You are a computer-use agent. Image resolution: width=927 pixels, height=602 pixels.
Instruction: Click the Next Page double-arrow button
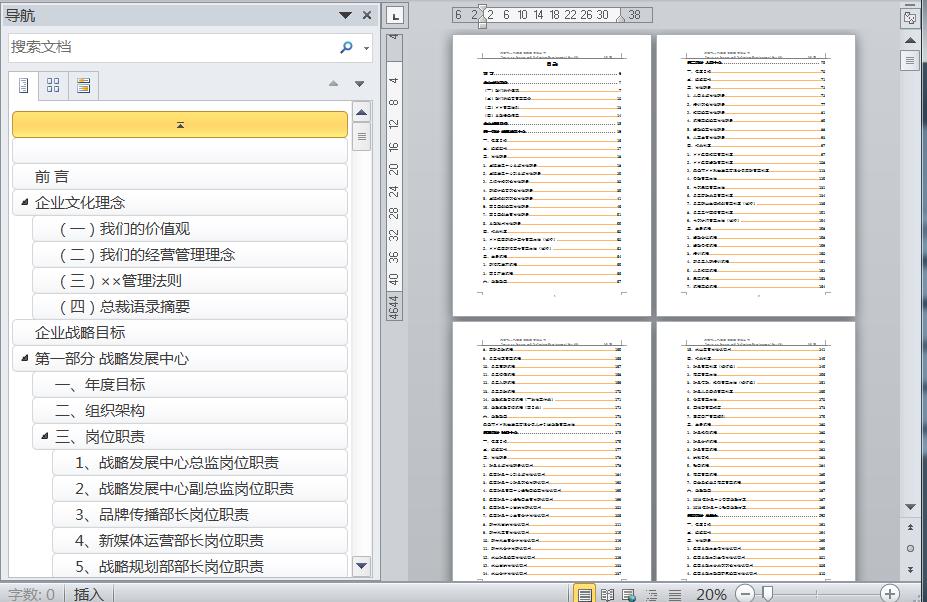(910, 569)
